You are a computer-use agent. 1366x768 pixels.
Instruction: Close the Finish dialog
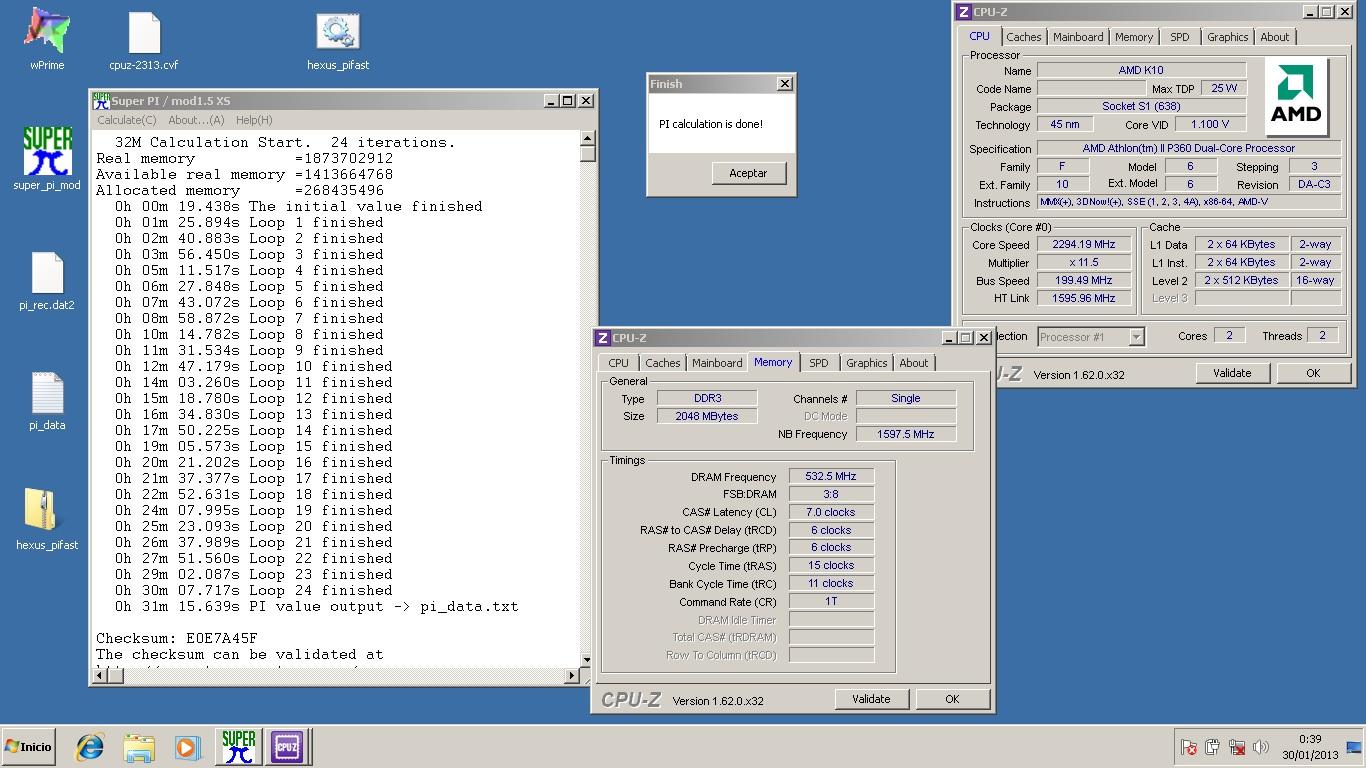[785, 84]
